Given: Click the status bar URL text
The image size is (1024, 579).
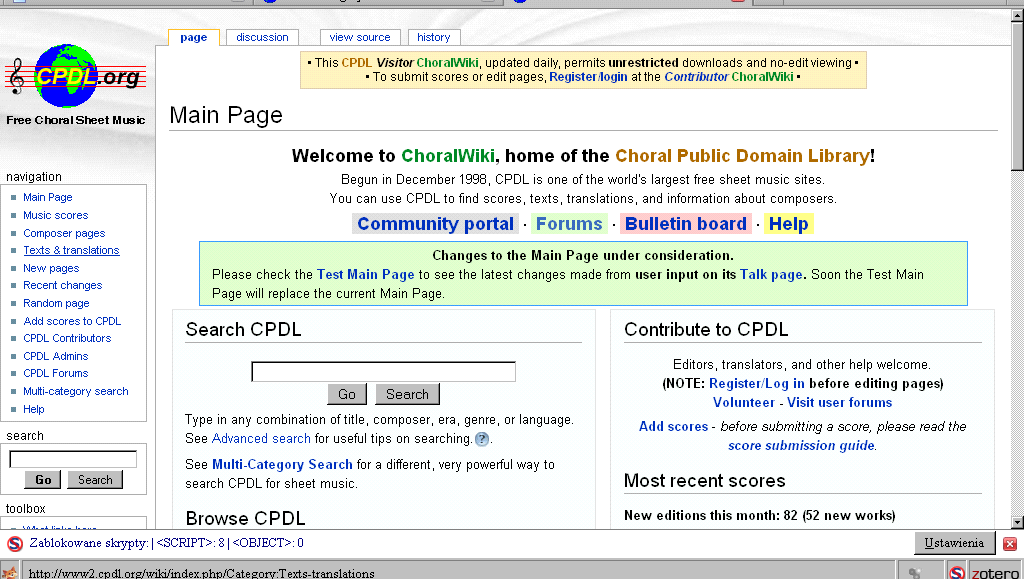Looking at the screenshot, I should click(x=202, y=574).
